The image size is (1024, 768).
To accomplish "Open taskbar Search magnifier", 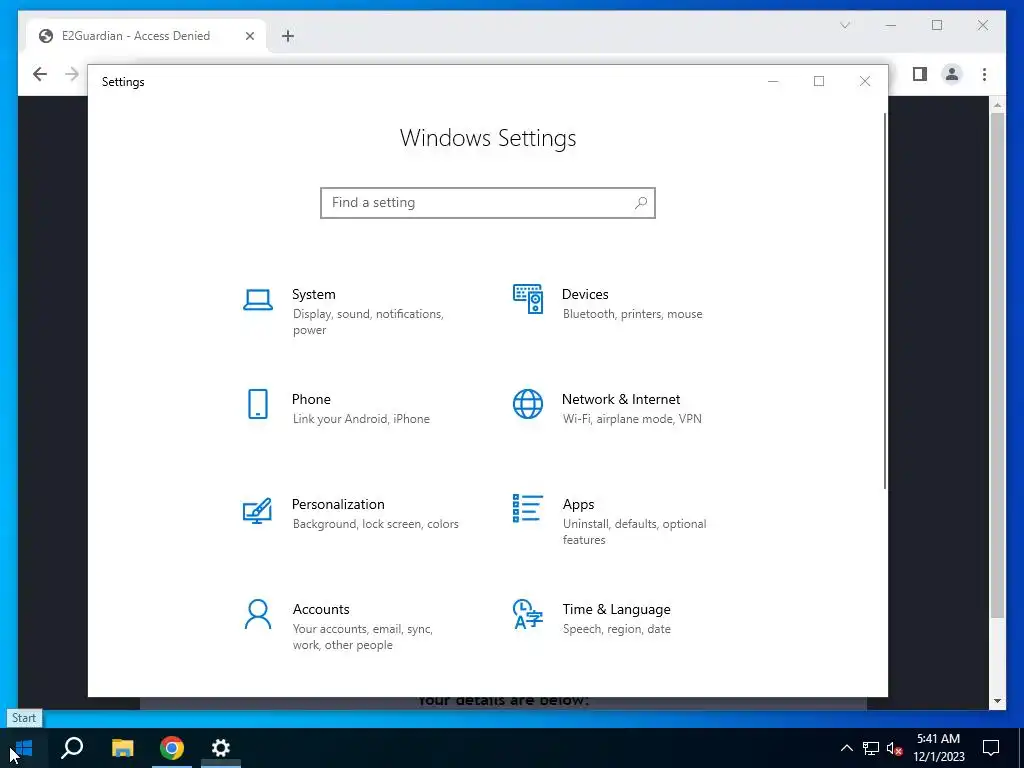I will coord(72,748).
